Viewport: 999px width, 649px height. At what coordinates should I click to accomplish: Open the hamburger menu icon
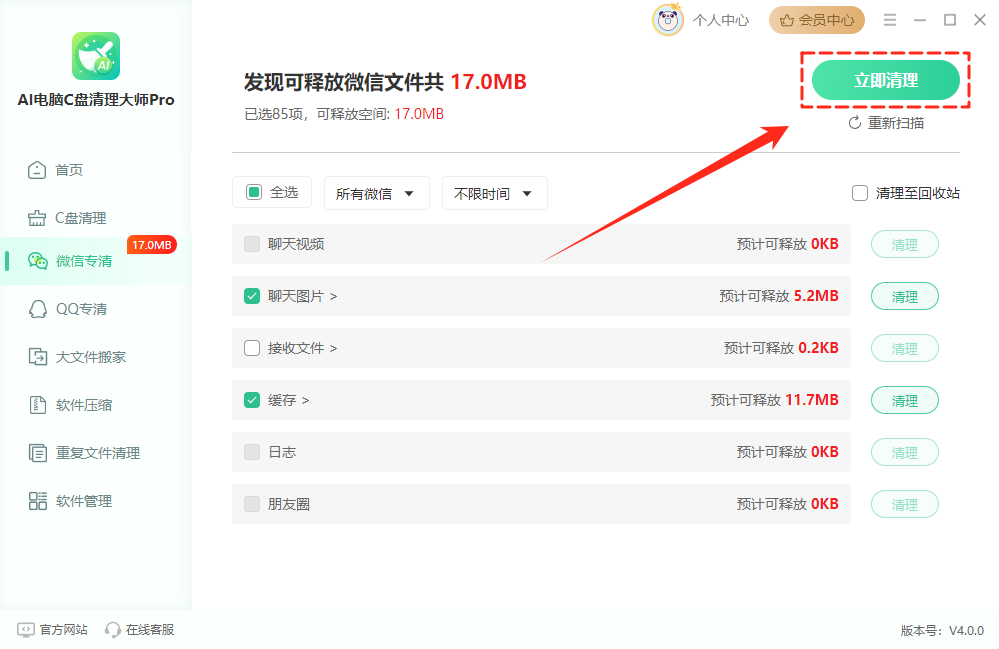[x=890, y=20]
